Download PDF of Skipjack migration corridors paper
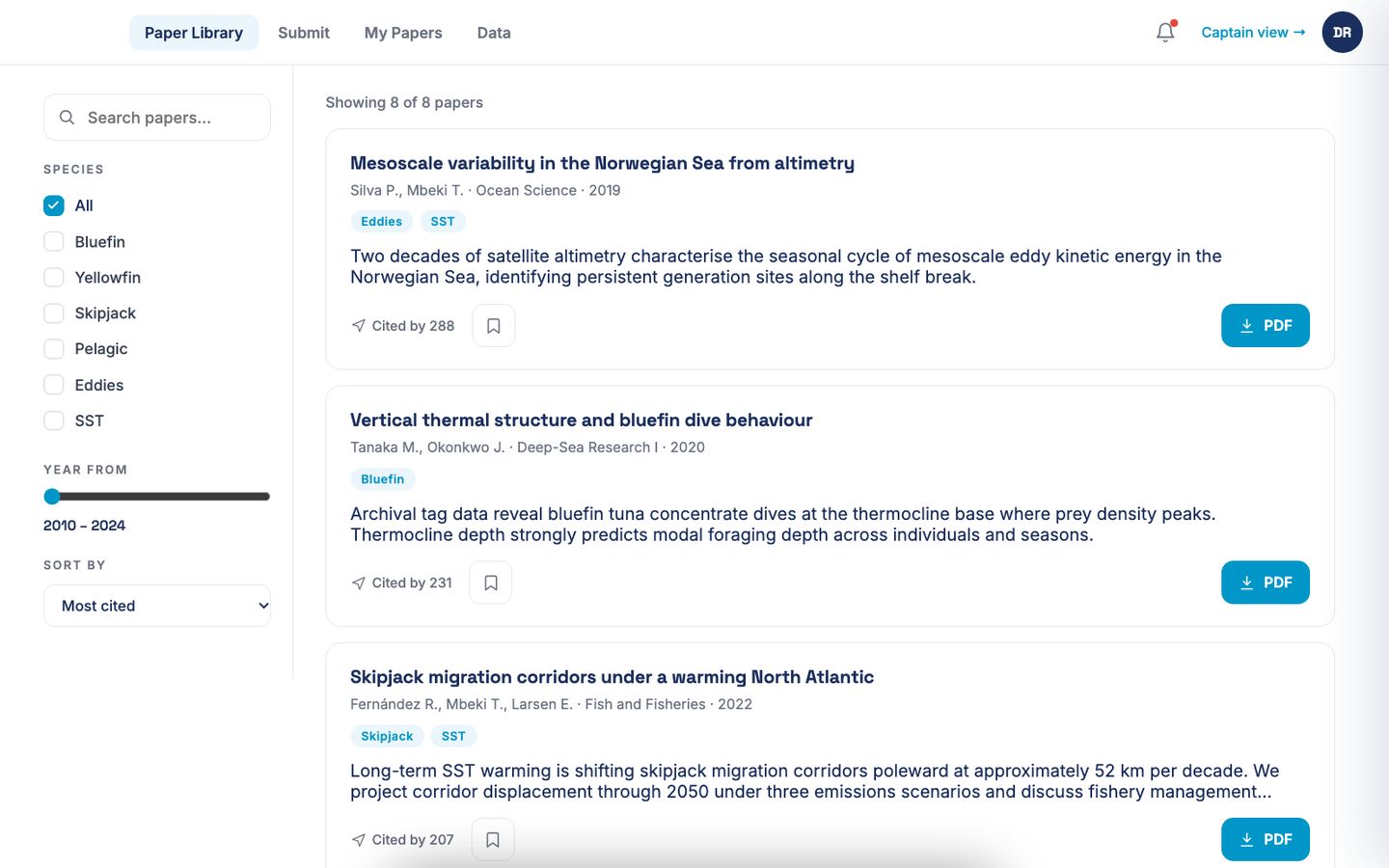Viewport: 1389px width, 868px height. click(x=1266, y=839)
